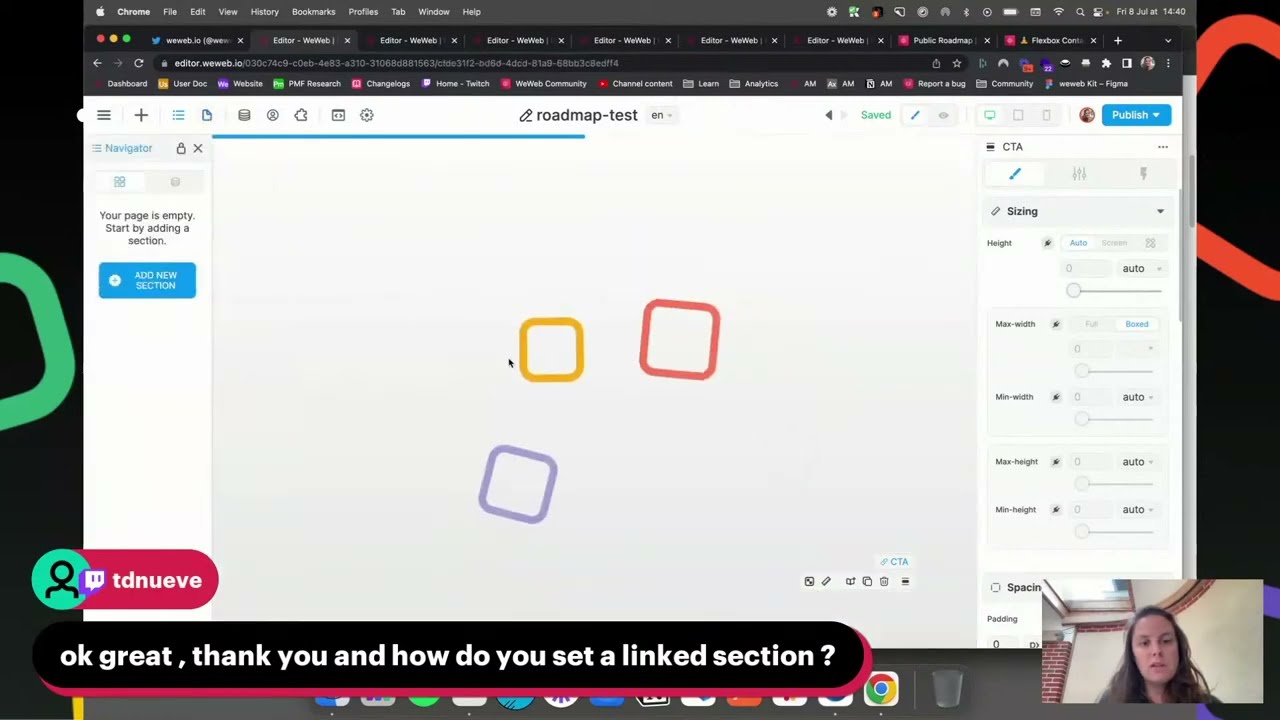The width and height of the screenshot is (1280, 720).
Task: Open the Min-width unit auto dropdown
Action: (1138, 397)
